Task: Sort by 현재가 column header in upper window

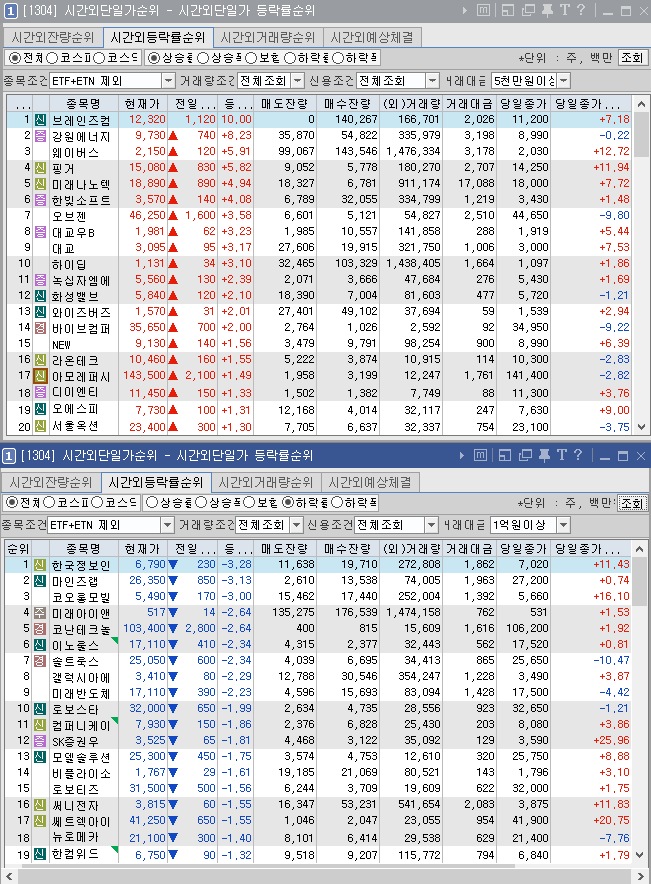Action: pos(143,104)
